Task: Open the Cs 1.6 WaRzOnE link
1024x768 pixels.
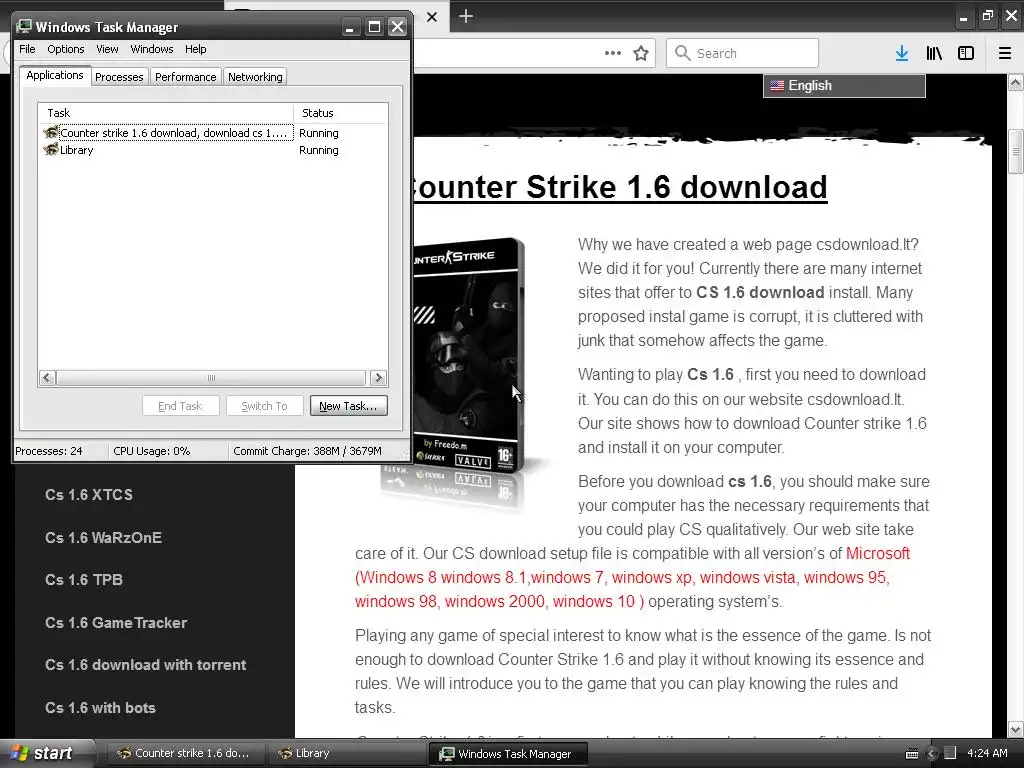Action: pyautogui.click(x=103, y=537)
